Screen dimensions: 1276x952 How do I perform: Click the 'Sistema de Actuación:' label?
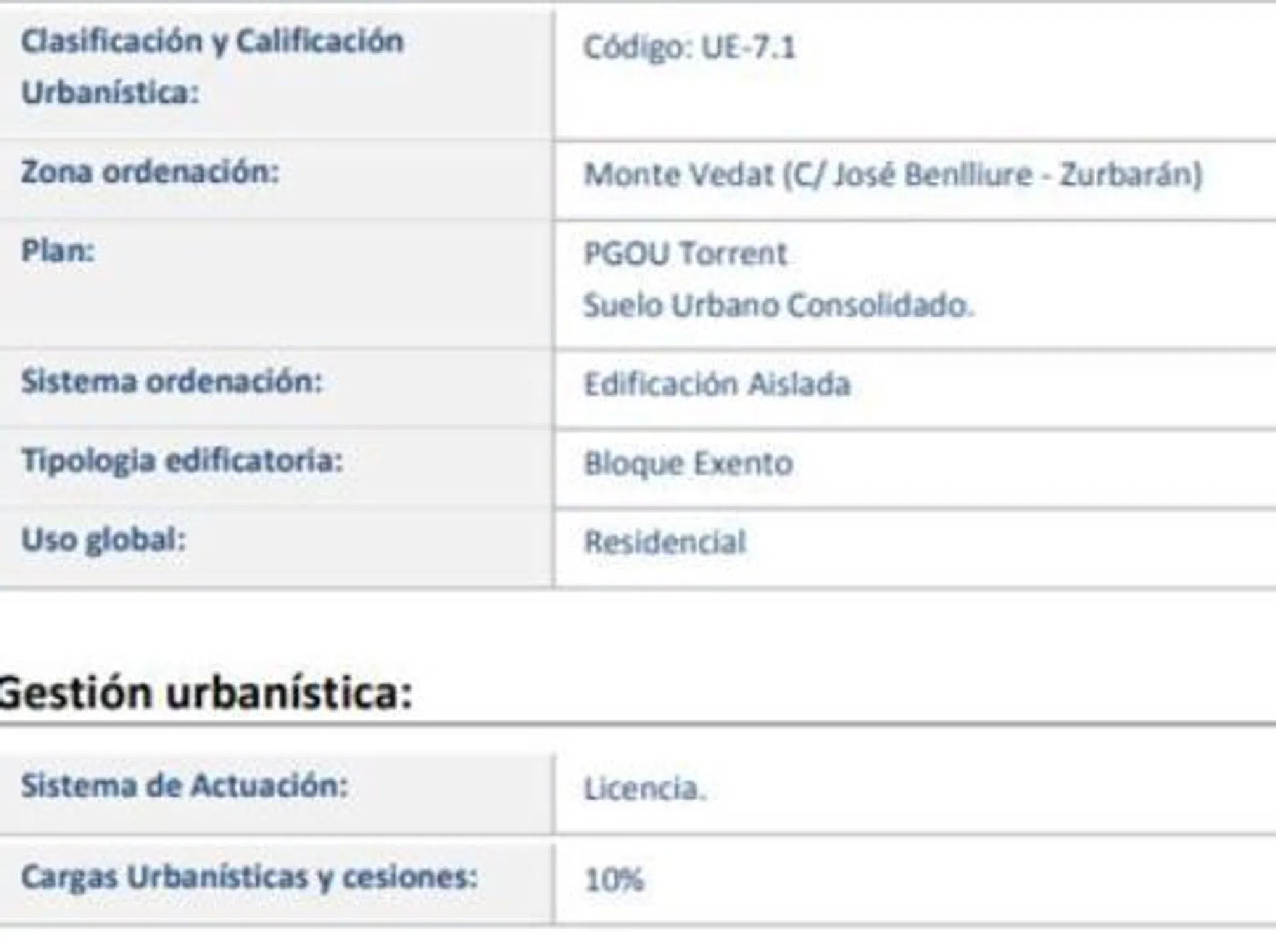point(185,786)
